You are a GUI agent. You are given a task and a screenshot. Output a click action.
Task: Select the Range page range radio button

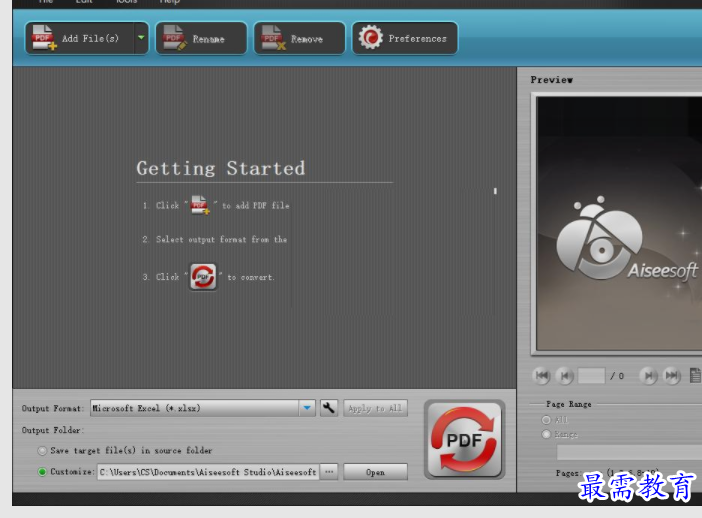point(546,434)
